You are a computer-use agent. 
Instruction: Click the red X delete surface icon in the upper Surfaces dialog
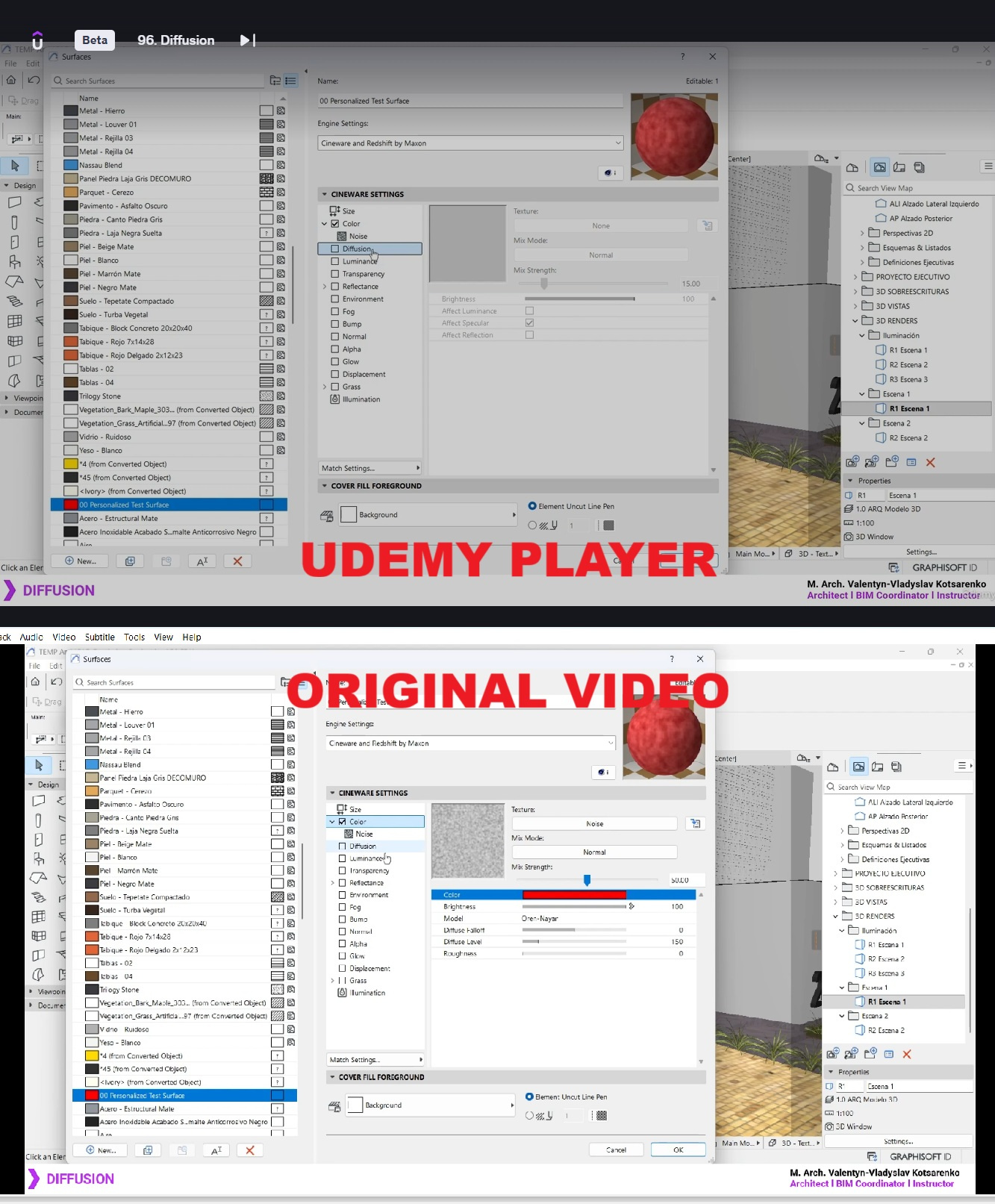pyautogui.click(x=237, y=561)
